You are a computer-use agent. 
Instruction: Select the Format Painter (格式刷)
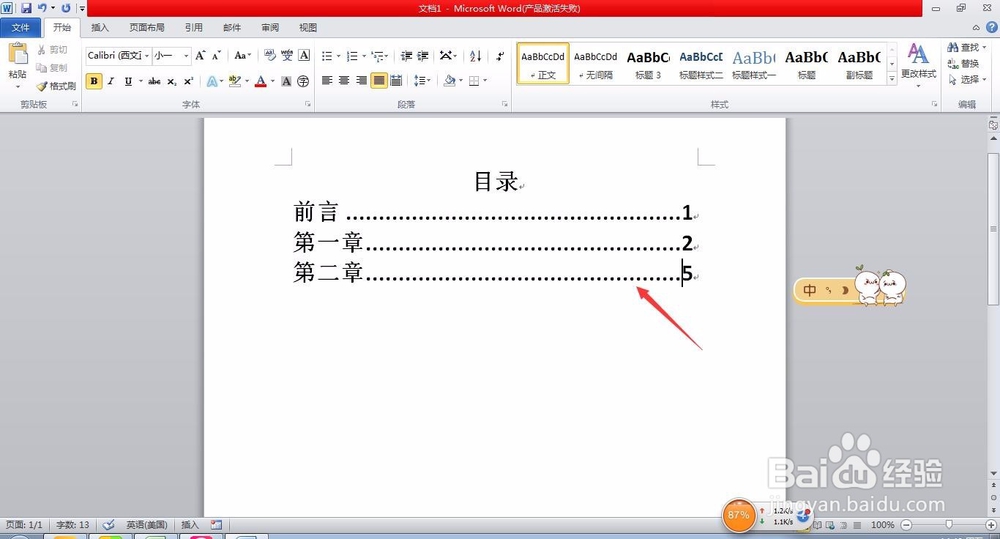pos(56,85)
